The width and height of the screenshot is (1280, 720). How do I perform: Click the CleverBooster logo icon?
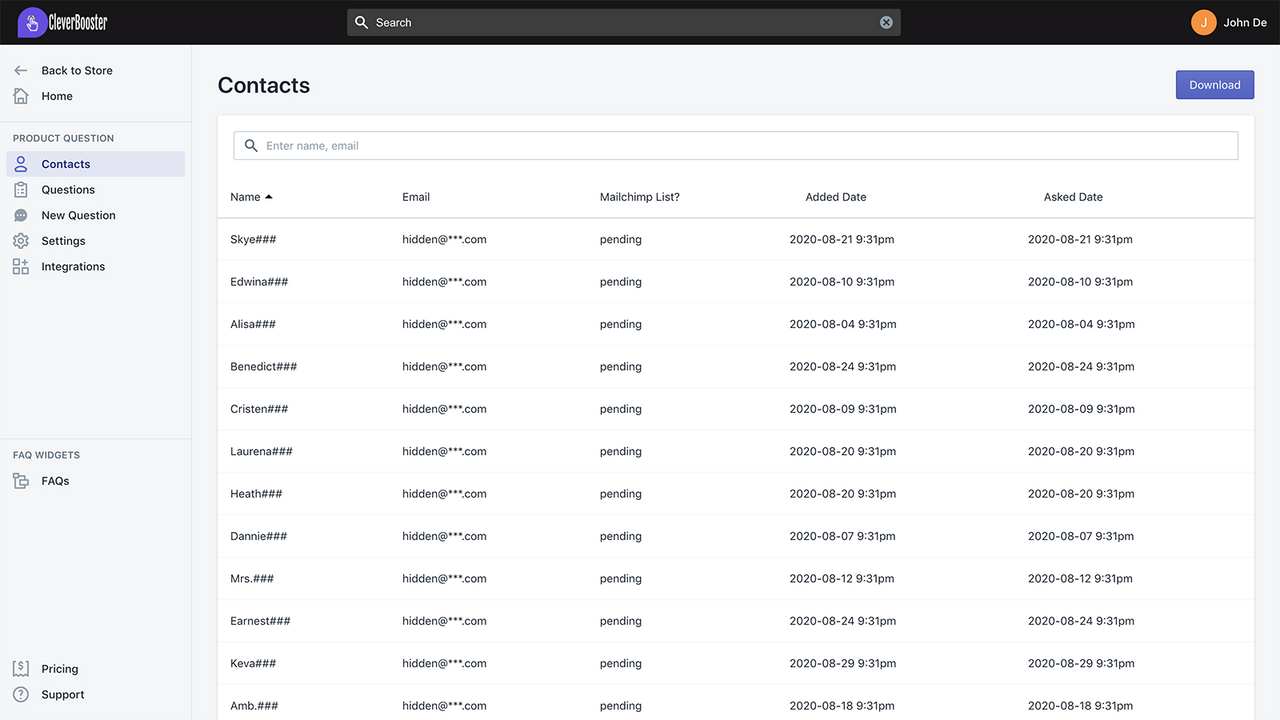[32, 22]
